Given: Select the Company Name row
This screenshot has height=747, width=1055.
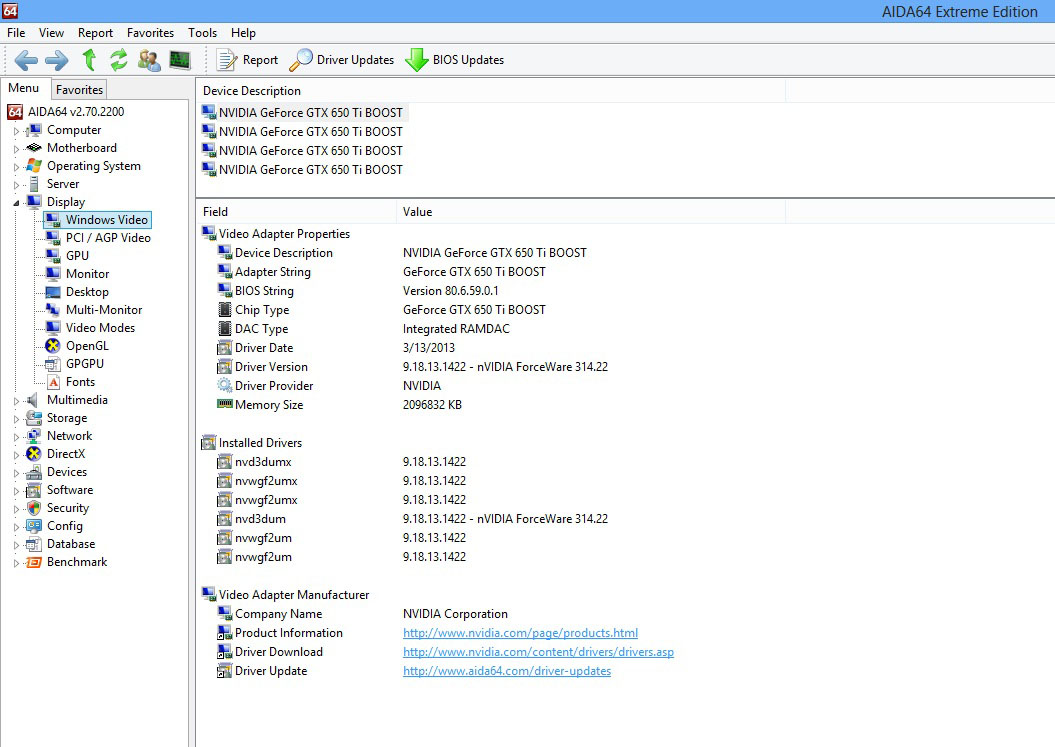Looking at the screenshot, I should point(362,614).
